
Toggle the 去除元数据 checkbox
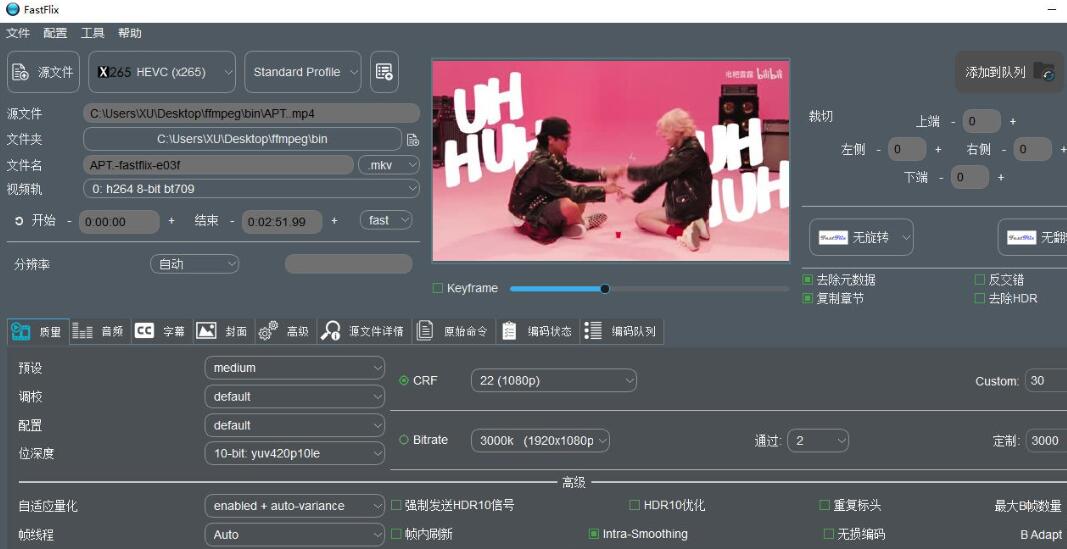[808, 280]
